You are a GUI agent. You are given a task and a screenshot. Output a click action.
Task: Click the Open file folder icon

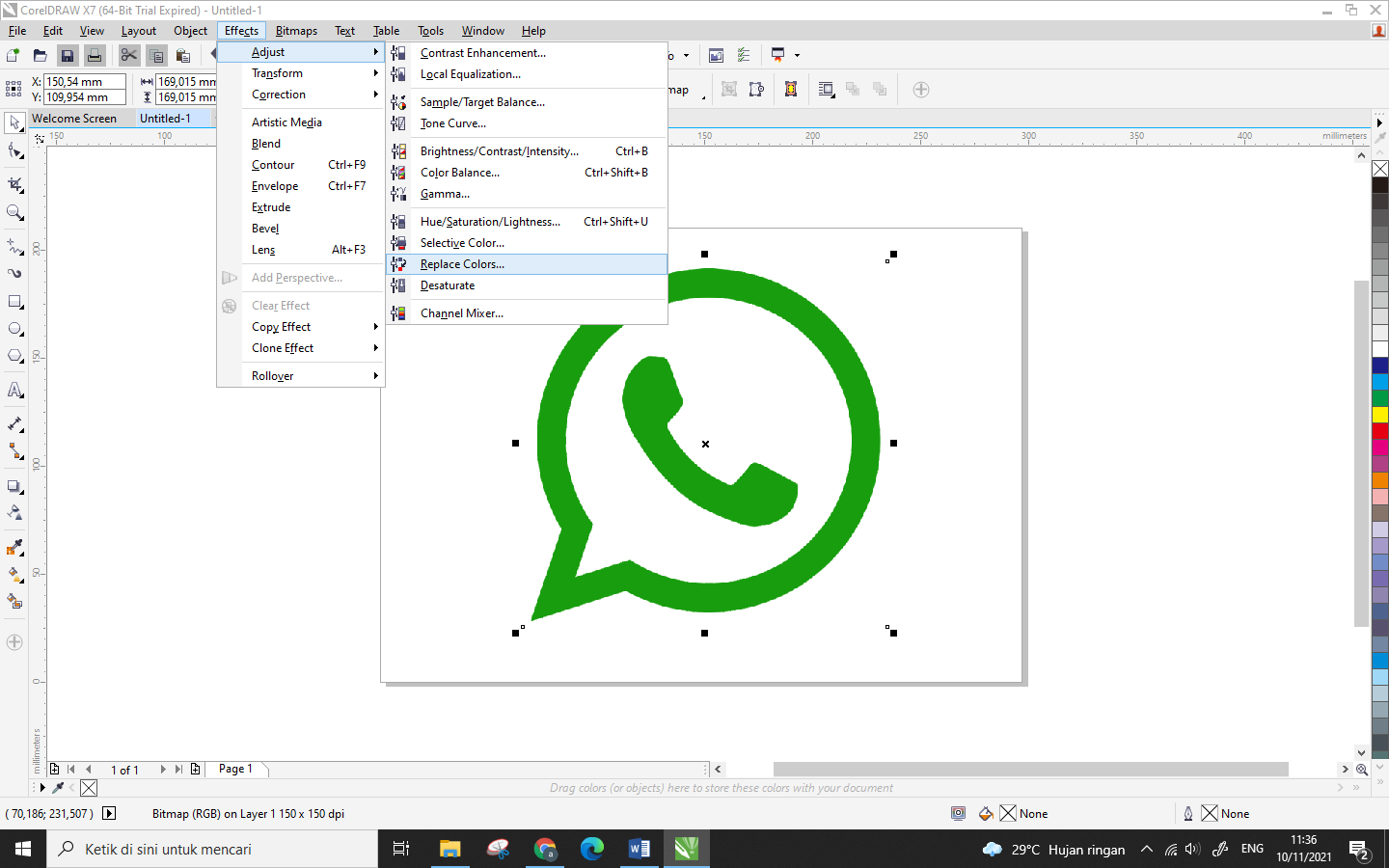pyautogui.click(x=40, y=56)
